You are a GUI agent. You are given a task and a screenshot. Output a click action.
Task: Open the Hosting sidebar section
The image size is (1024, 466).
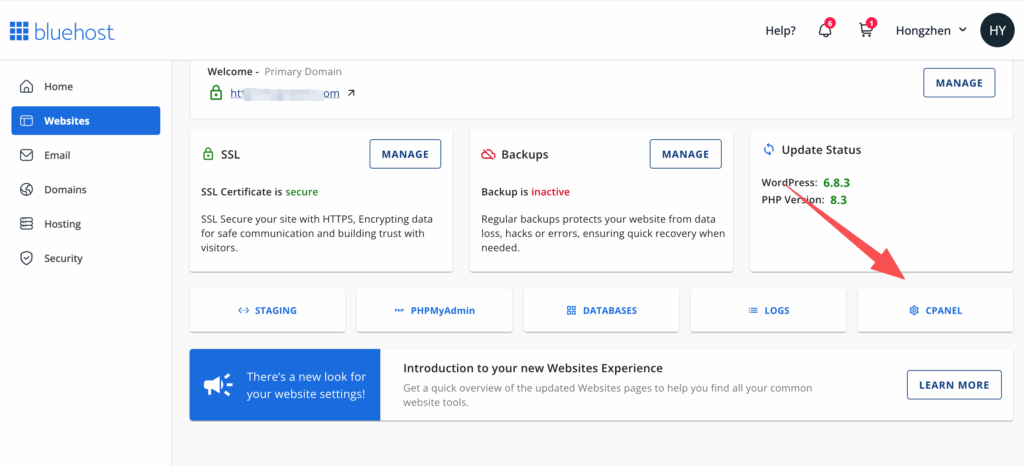(62, 224)
